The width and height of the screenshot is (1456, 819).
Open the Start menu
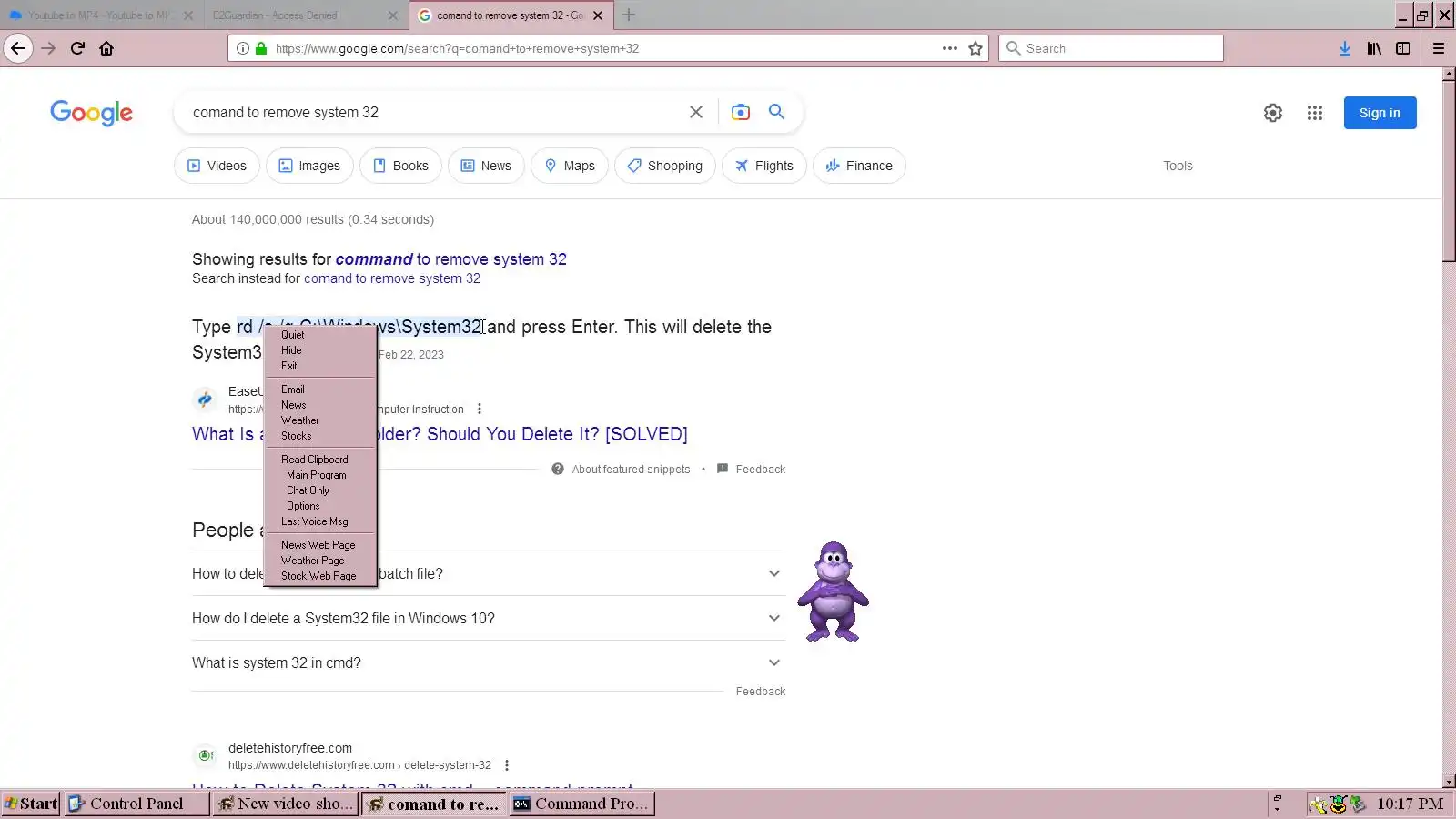[31, 804]
